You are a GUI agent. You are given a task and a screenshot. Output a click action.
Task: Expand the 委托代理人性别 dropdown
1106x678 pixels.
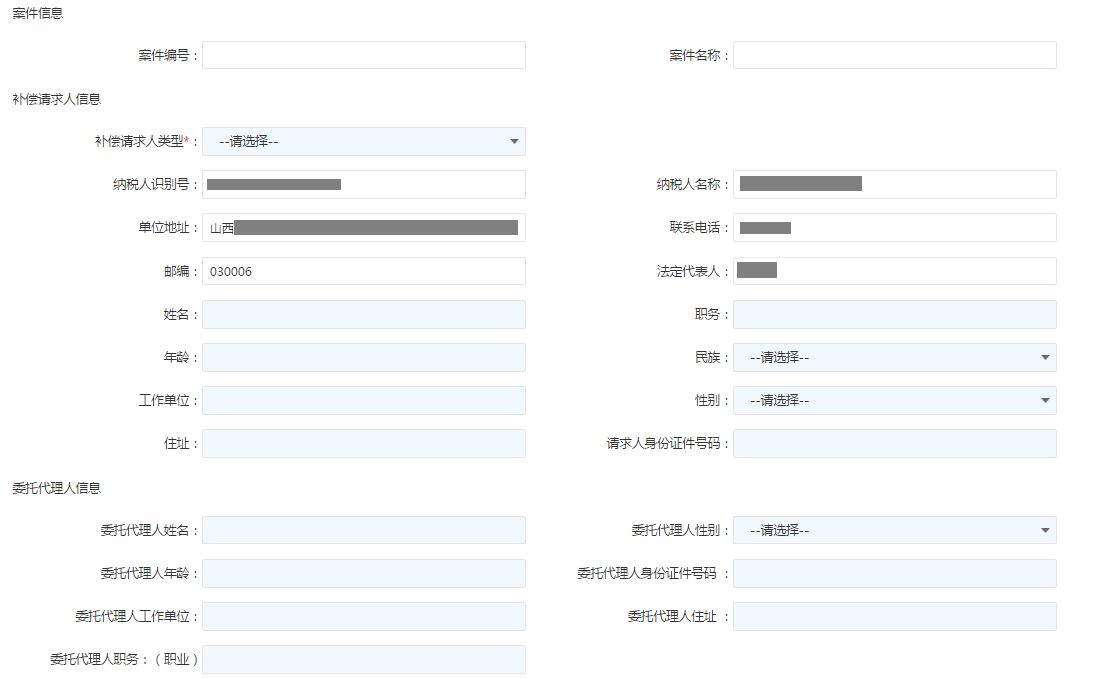894,530
